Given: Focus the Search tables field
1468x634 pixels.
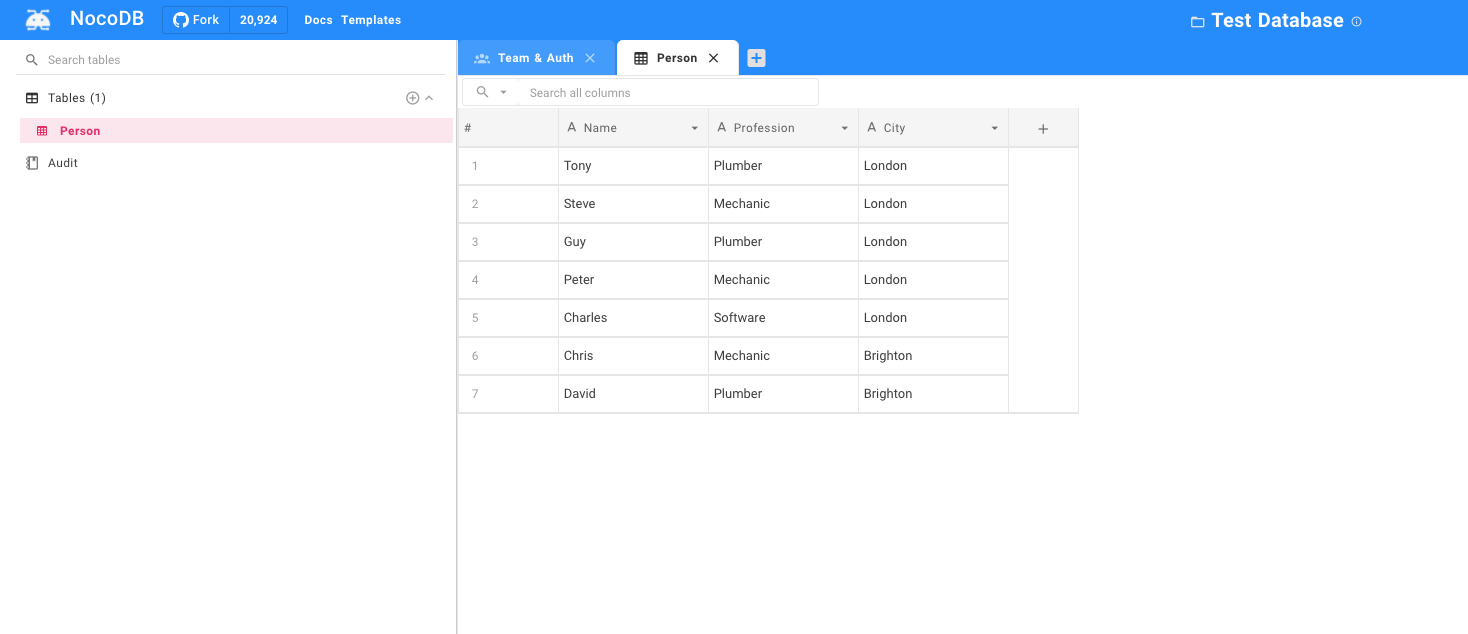Looking at the screenshot, I should click(x=232, y=60).
